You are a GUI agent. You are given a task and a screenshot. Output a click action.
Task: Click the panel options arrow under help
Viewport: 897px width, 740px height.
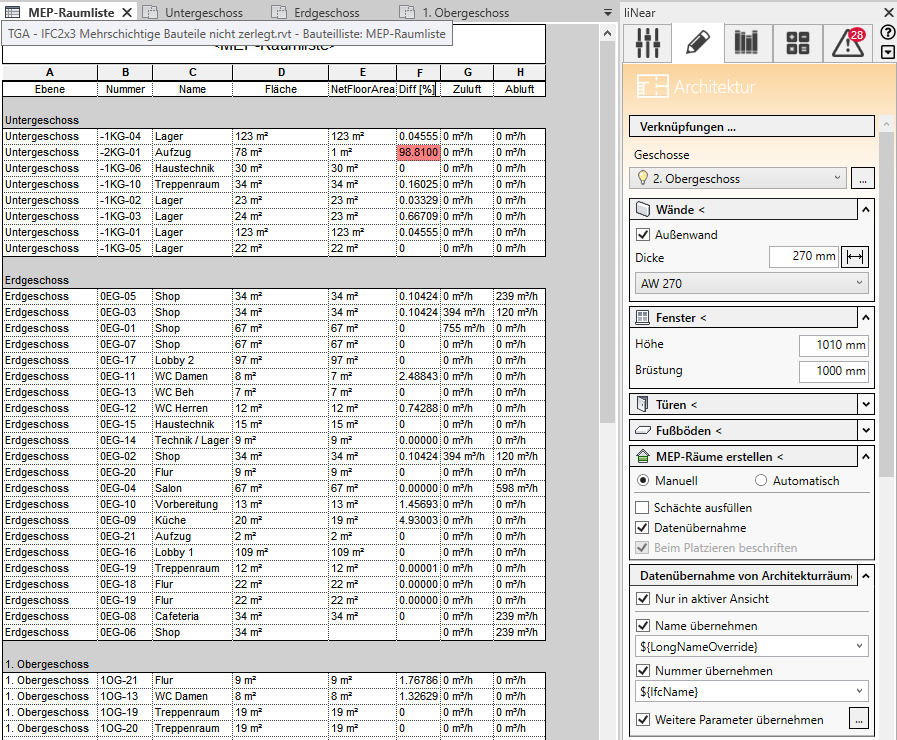[887, 51]
